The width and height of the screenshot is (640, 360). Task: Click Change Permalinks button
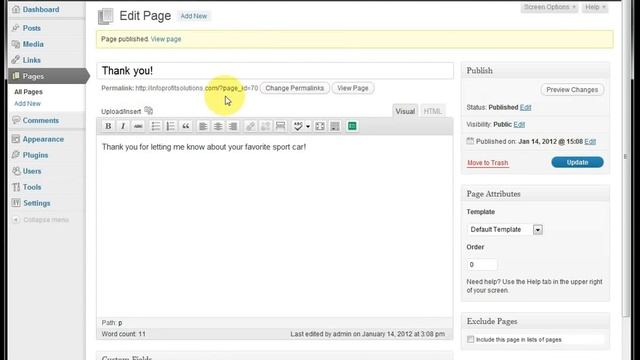tap(295, 88)
